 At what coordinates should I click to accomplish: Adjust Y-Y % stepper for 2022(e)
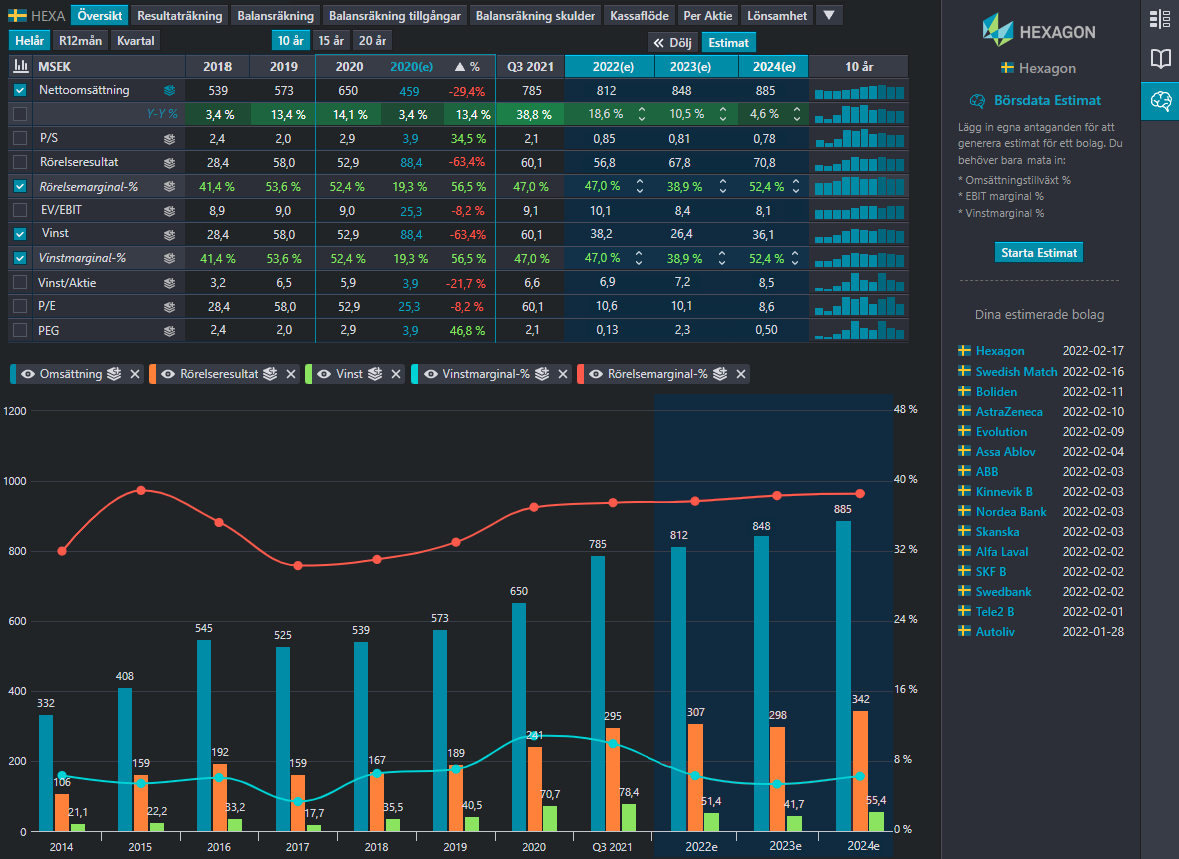[641, 114]
